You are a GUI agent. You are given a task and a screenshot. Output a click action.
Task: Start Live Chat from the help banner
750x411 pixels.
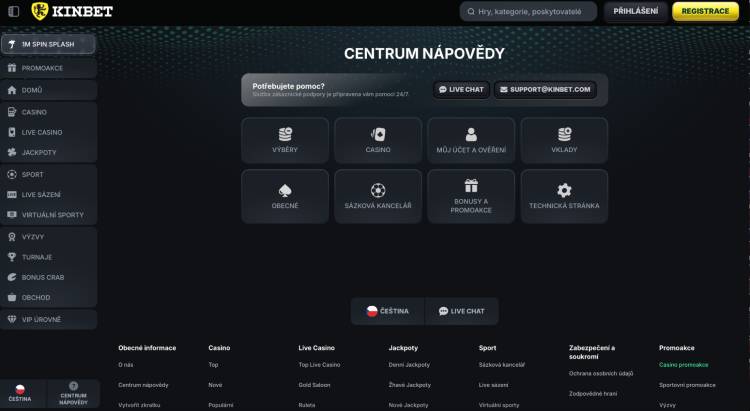[x=461, y=89]
